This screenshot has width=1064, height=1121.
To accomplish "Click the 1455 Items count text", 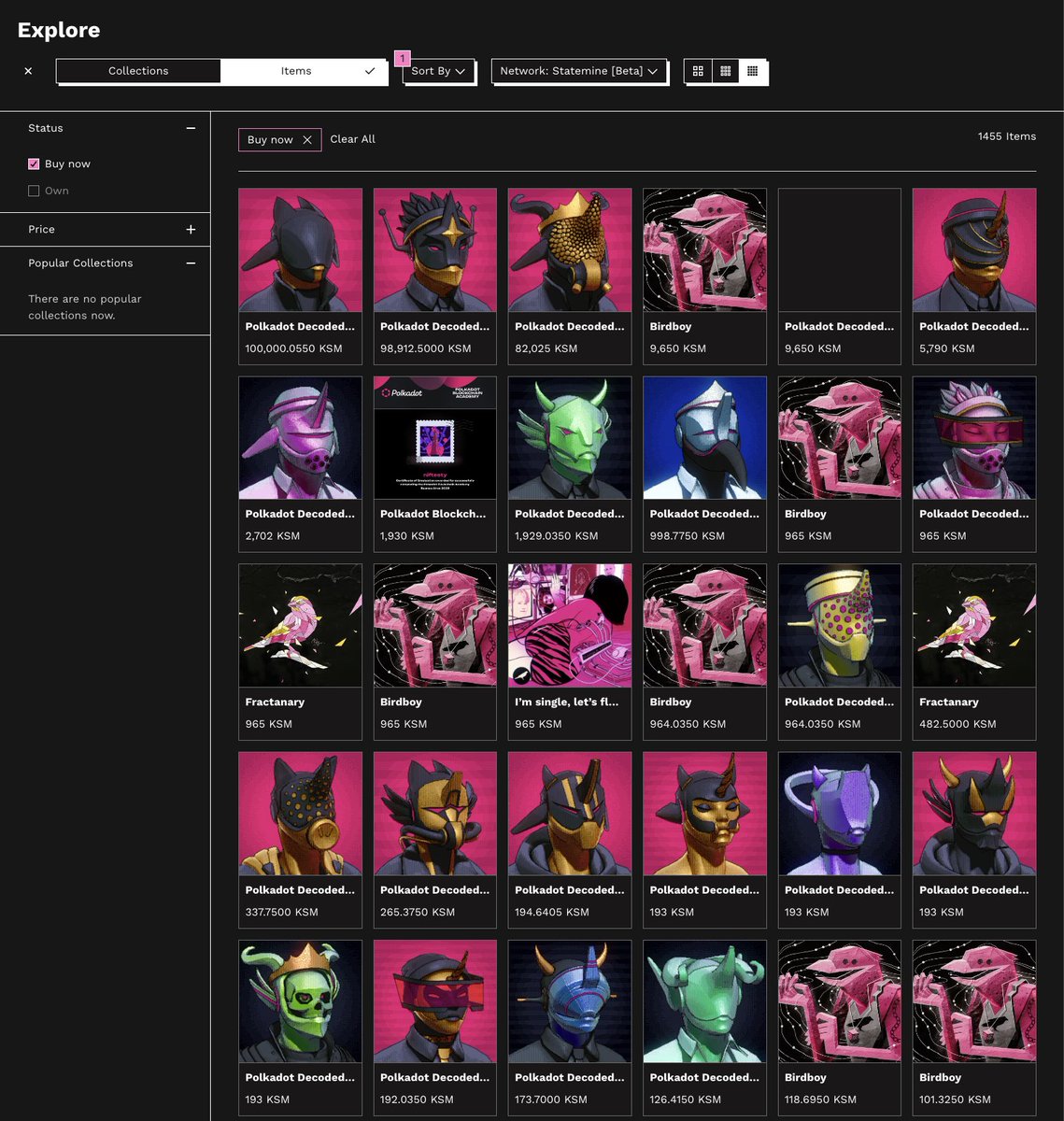I will tap(1007, 136).
